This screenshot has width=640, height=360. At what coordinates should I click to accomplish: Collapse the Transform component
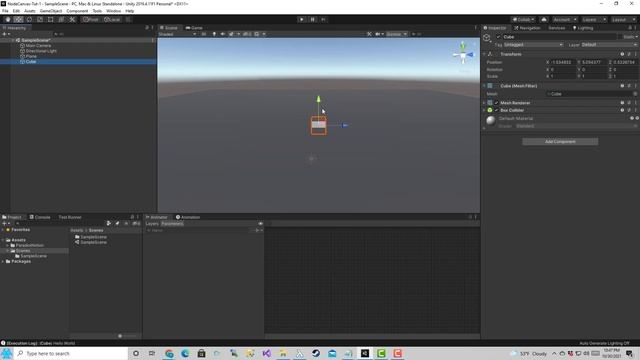point(484,54)
